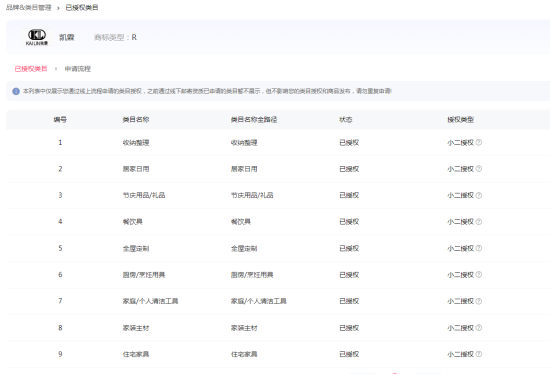Click 全屋定制 in the 类目名称全路径 column
The height and width of the screenshot is (374, 550).
(244, 248)
